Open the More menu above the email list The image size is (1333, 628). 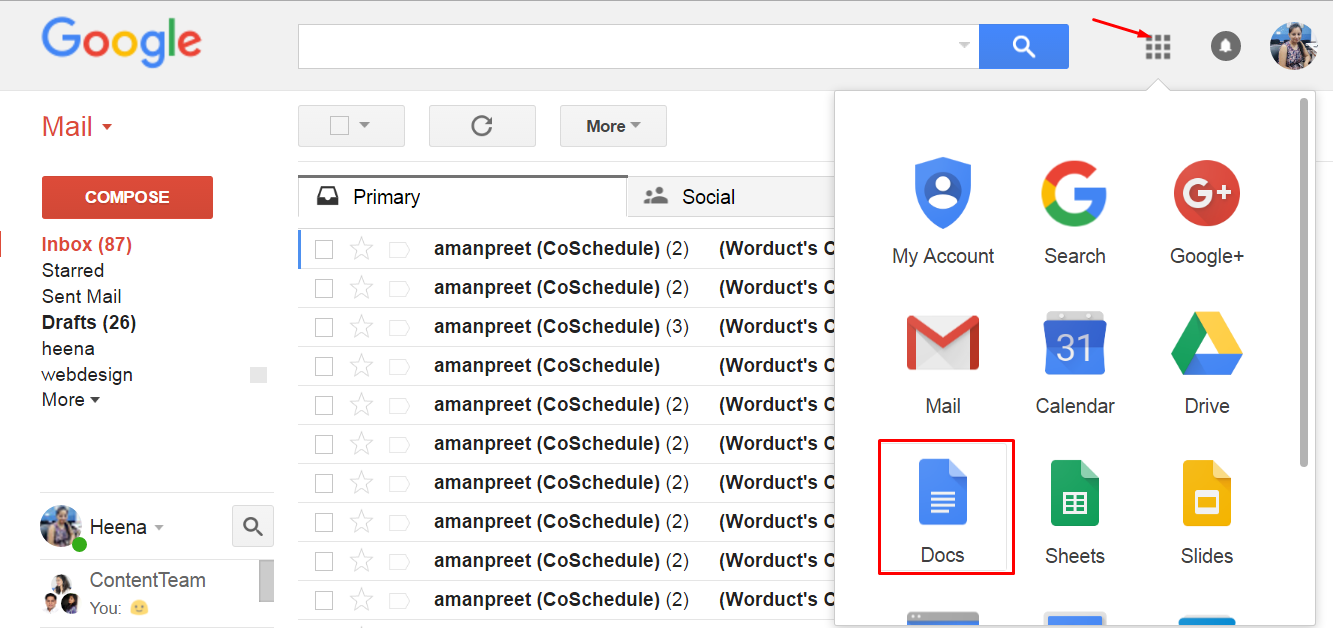pyautogui.click(x=613, y=125)
